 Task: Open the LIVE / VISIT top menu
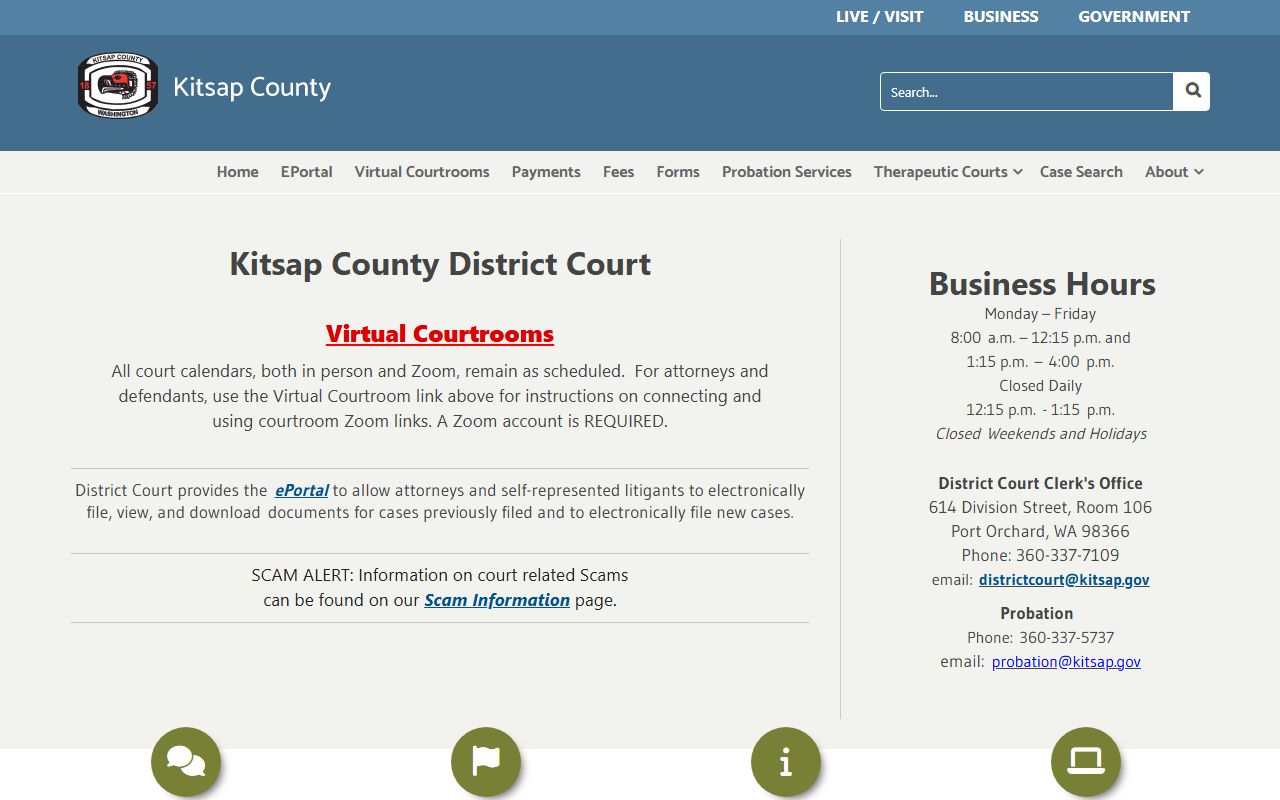(x=880, y=17)
